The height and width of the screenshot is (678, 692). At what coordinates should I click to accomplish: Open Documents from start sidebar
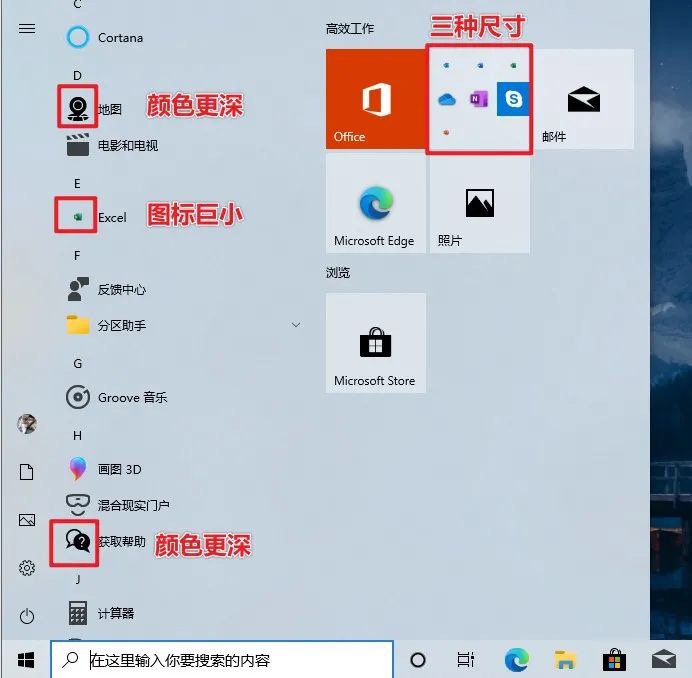(26, 471)
